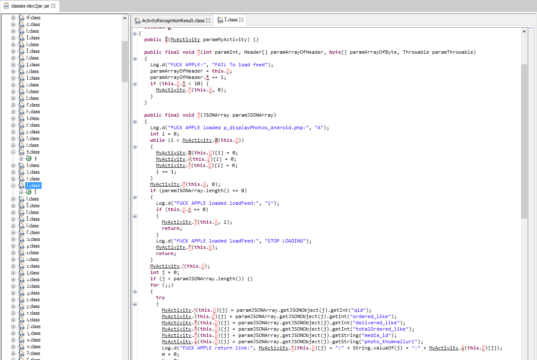Click 'paramArrayOfHeader = this' assignment line
This screenshot has height=360, width=537.
point(191,71)
